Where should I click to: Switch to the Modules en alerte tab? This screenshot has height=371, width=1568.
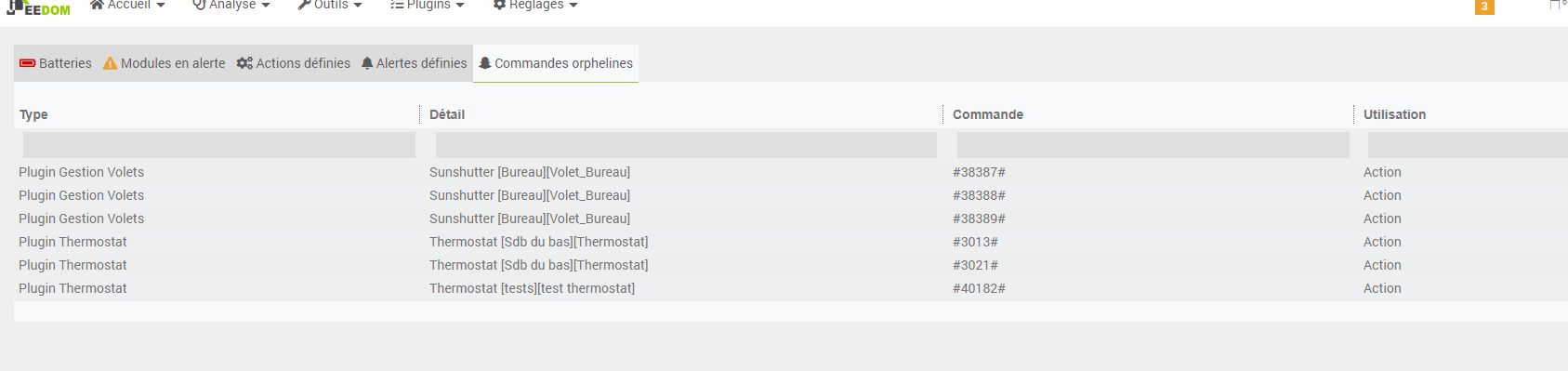click(164, 63)
